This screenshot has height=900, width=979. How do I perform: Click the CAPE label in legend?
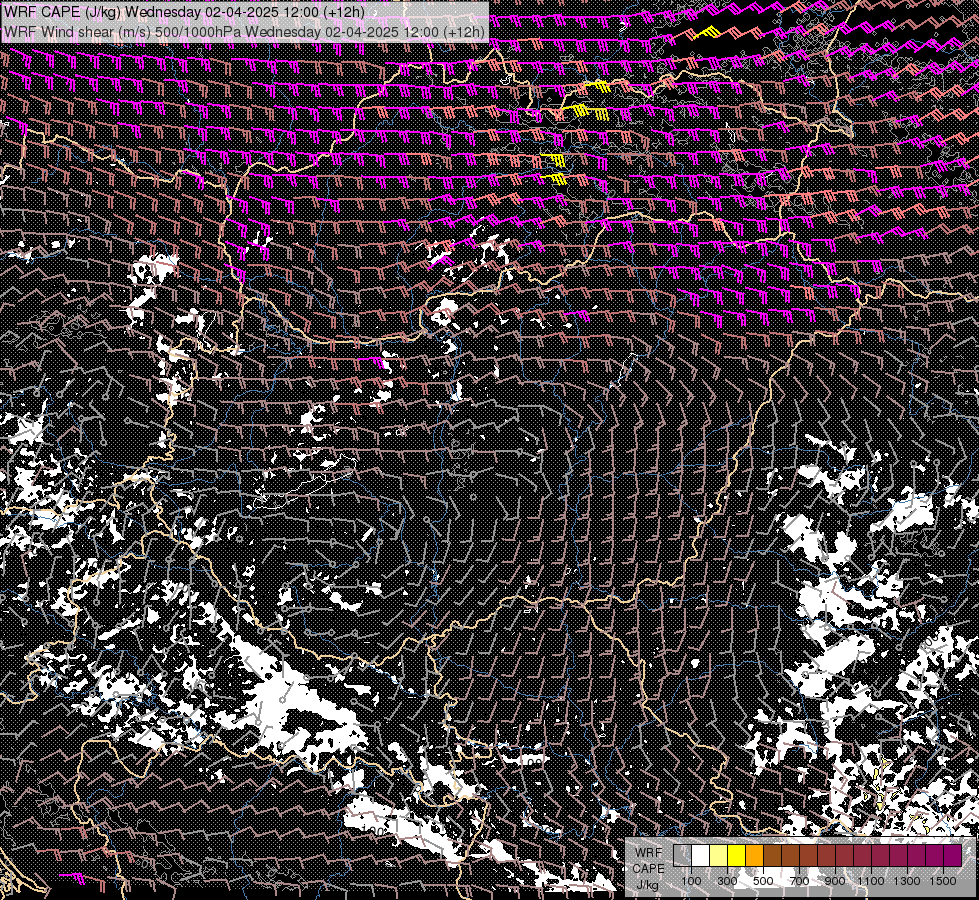tap(648, 869)
